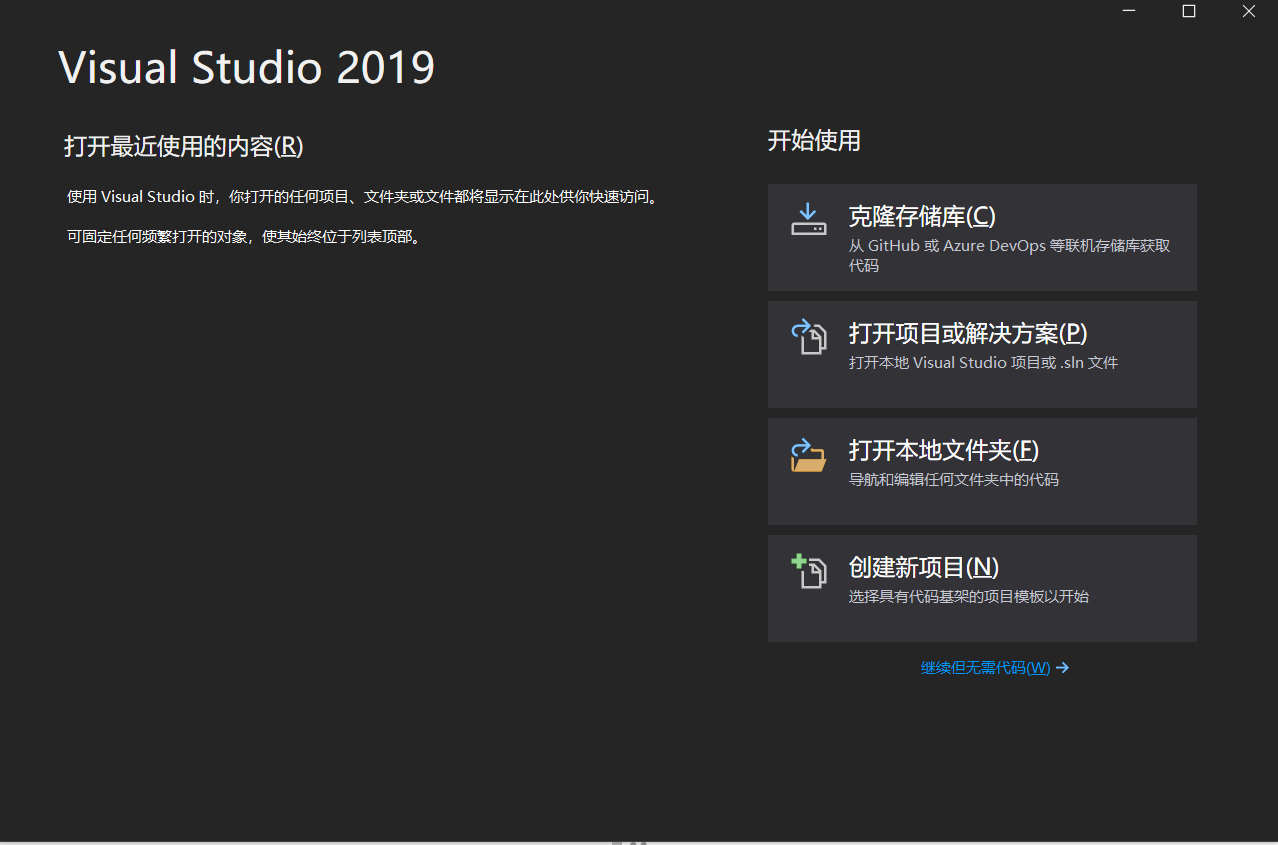Start 创建新项目(N) heading
1278x845 pixels.
[924, 567]
